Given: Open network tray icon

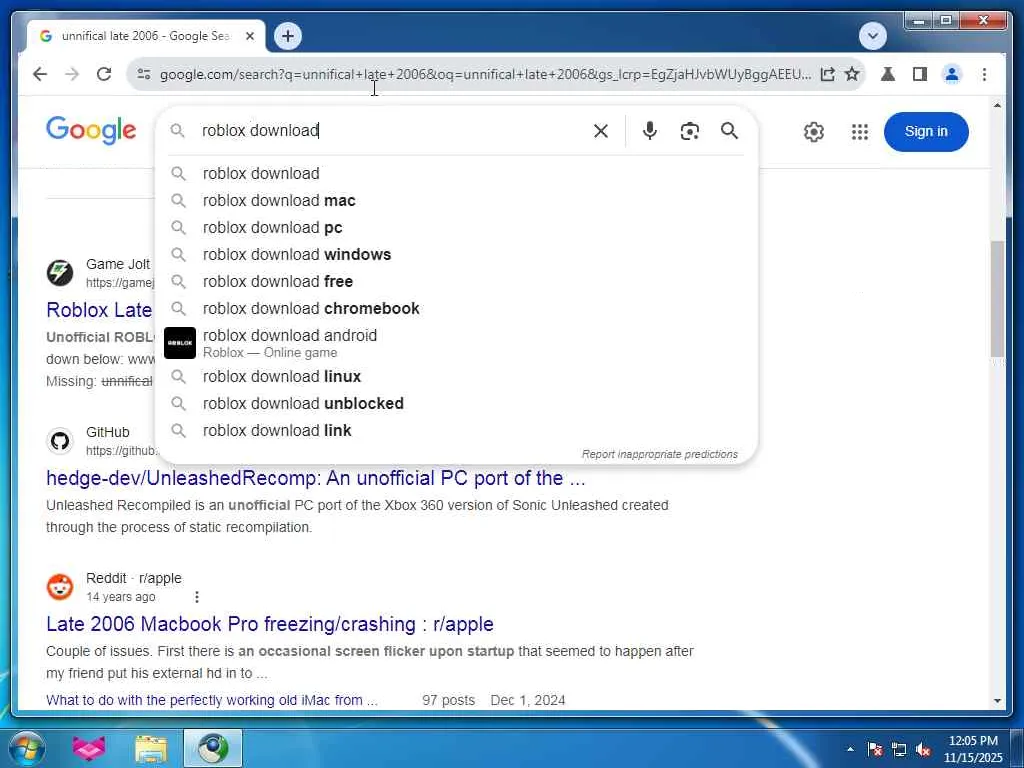Looking at the screenshot, I should pos(899,749).
